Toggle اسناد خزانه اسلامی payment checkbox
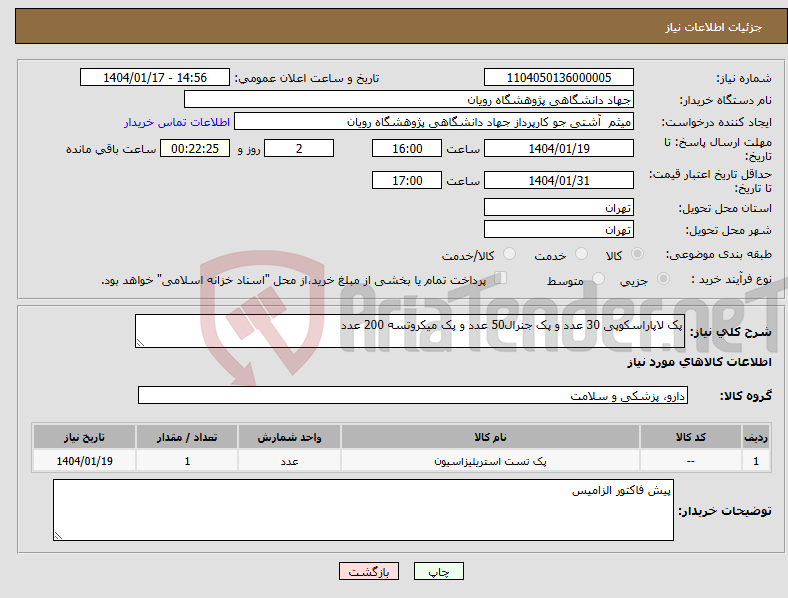This screenshot has height=598, width=788. [501, 278]
